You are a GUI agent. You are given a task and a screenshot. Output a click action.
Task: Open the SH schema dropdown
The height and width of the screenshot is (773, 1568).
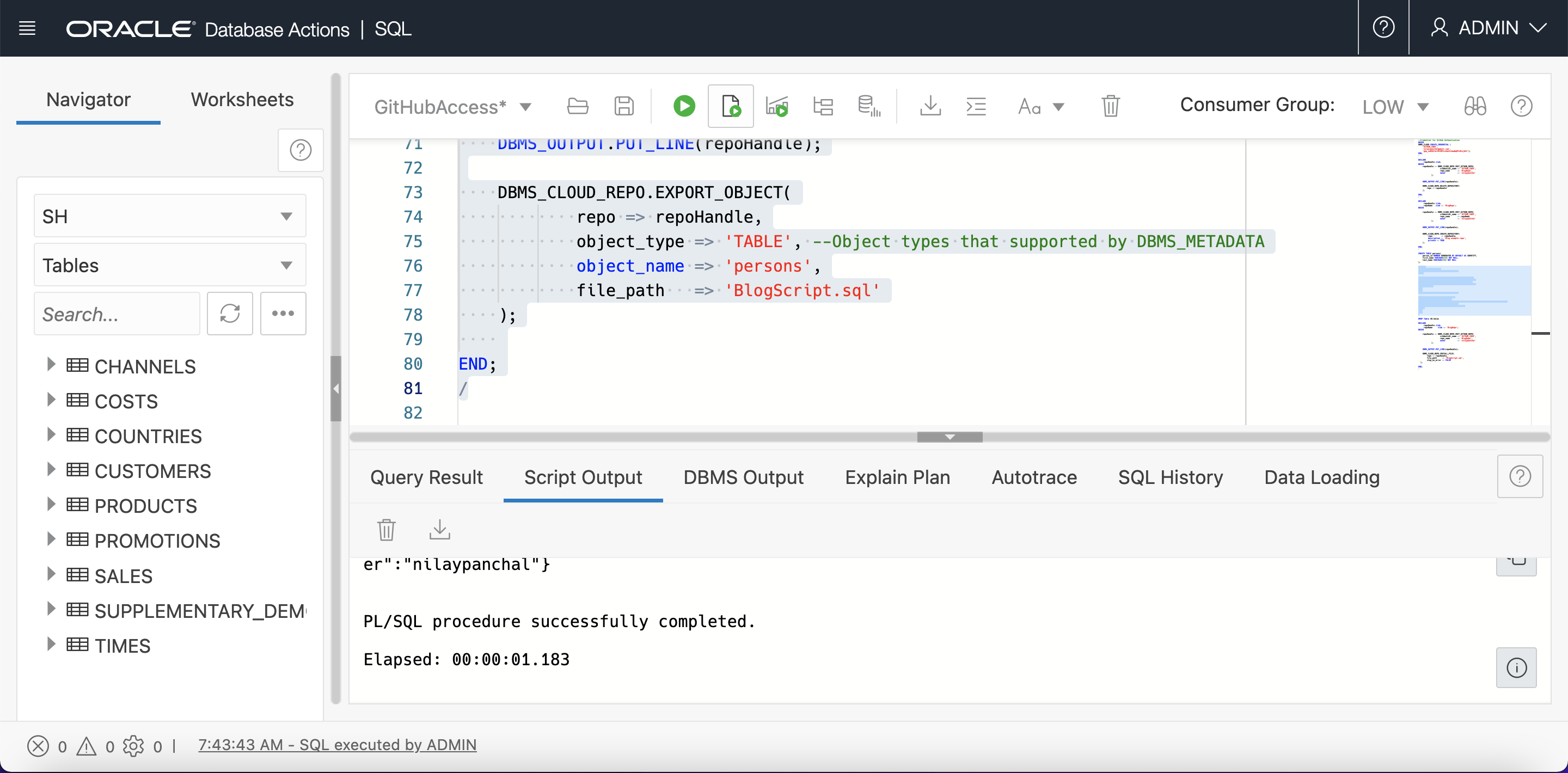(x=170, y=216)
